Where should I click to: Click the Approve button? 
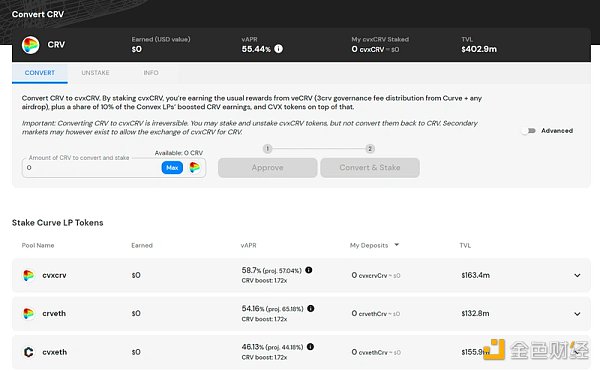coord(267,168)
